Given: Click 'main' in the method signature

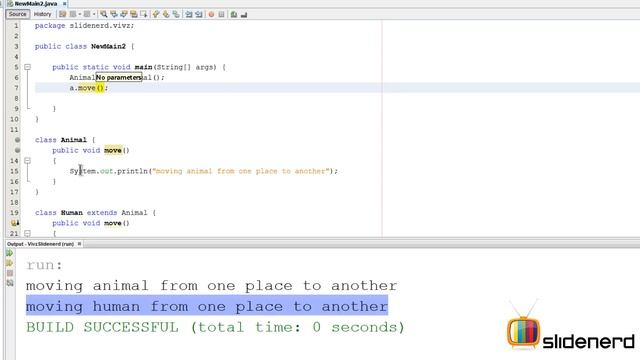Looking at the screenshot, I should point(143,67).
